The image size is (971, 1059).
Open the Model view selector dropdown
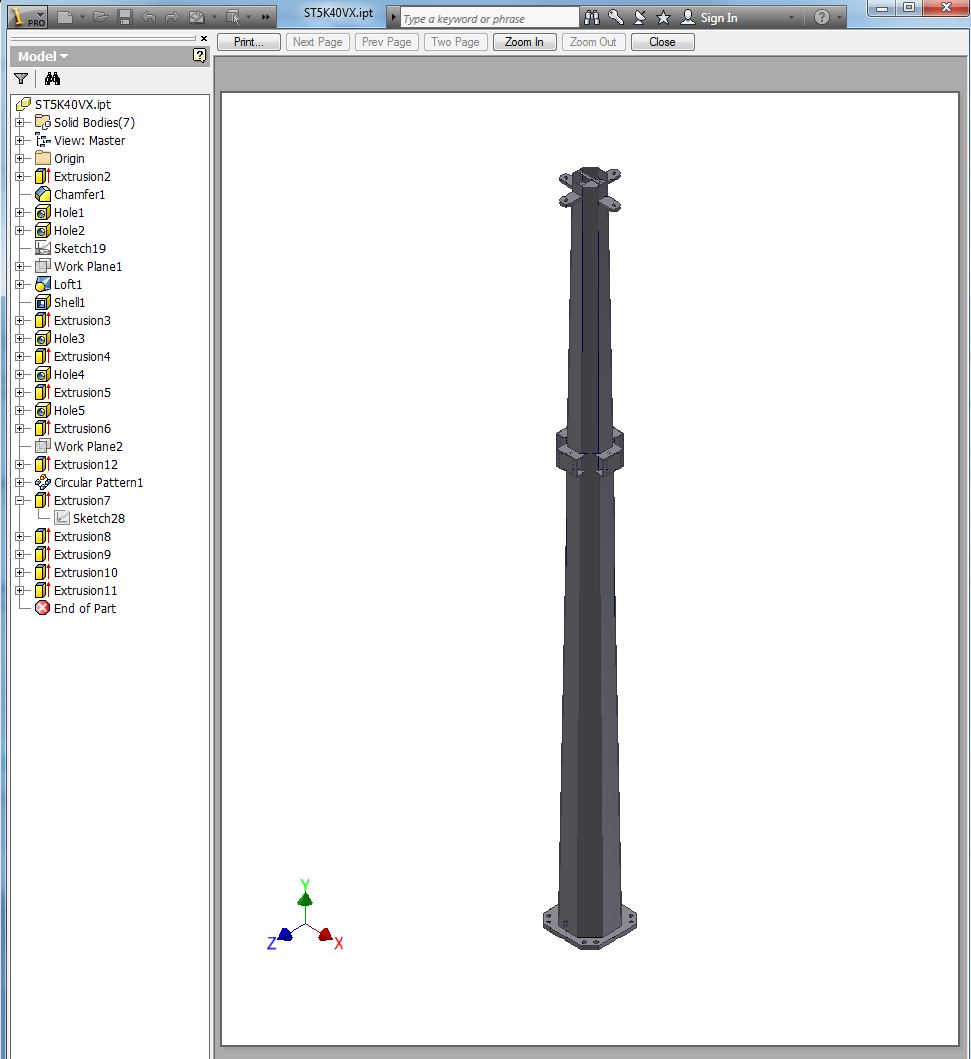coord(61,56)
